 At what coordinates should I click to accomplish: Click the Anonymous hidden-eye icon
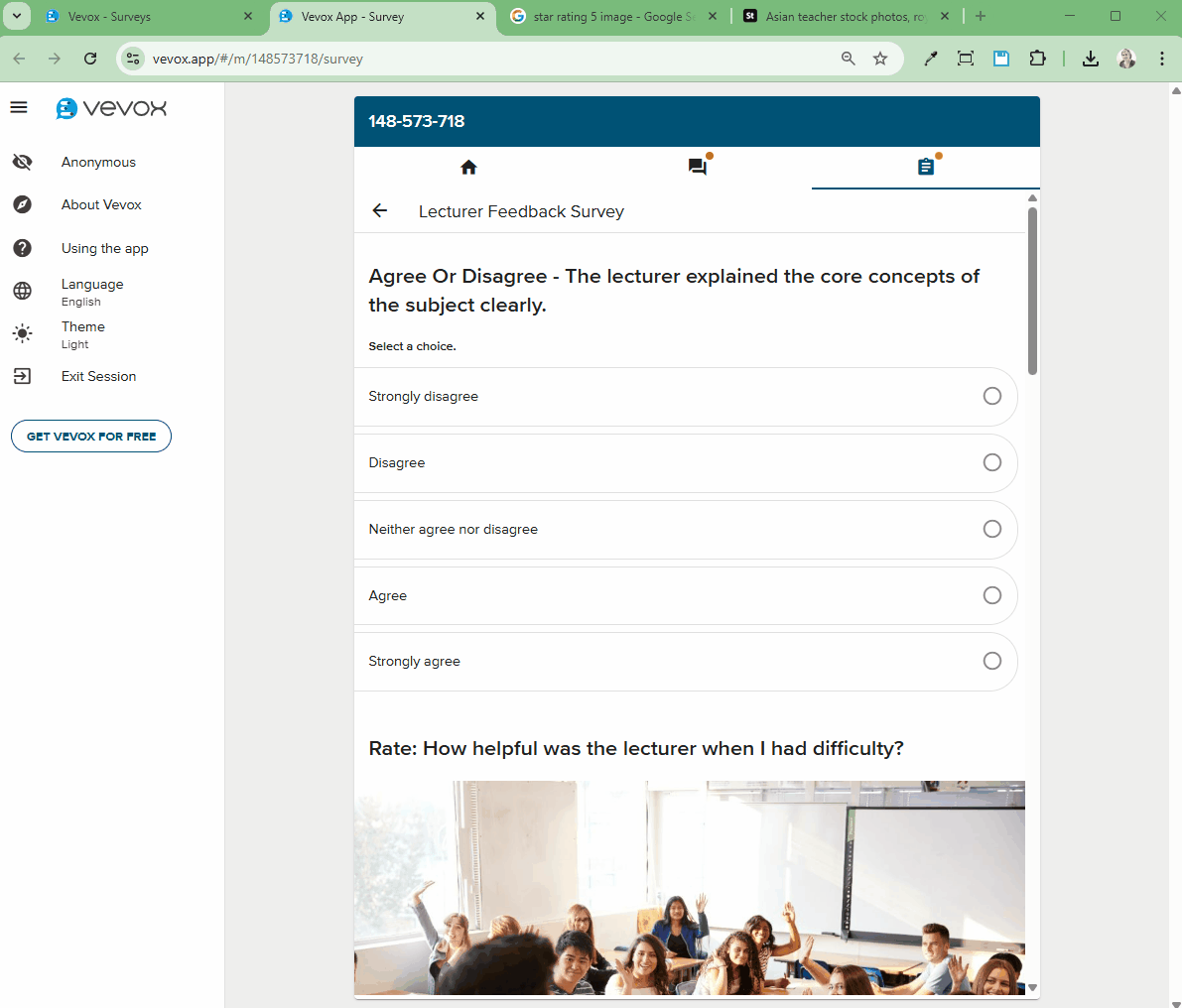(22, 161)
